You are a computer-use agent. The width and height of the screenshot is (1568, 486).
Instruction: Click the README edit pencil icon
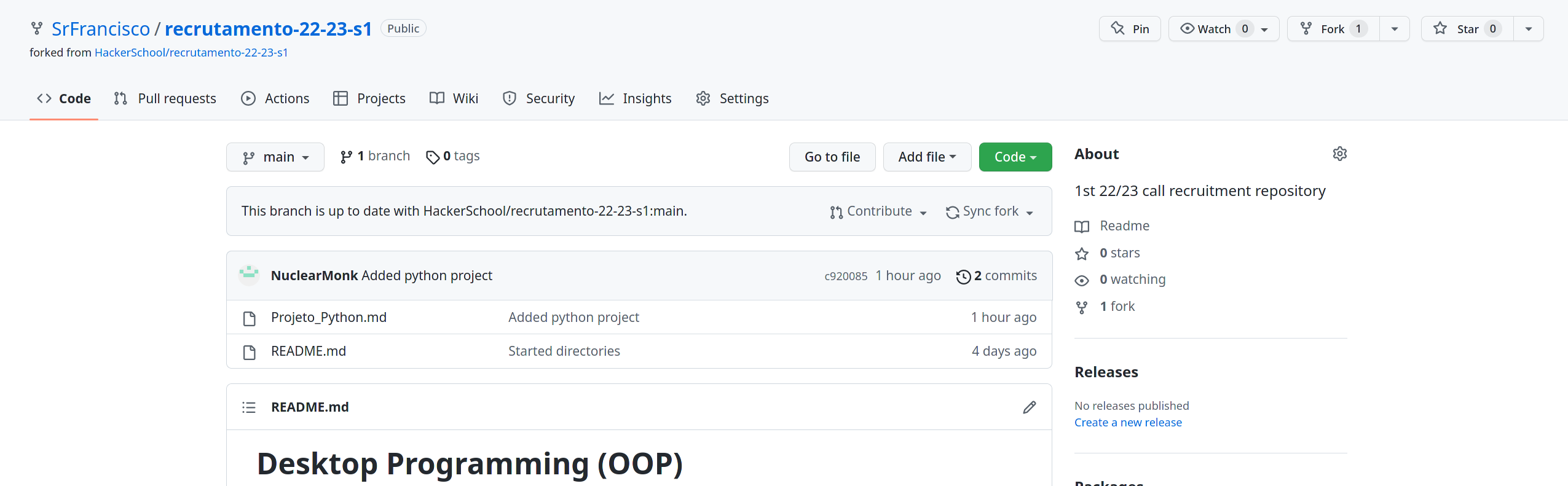coord(1029,407)
